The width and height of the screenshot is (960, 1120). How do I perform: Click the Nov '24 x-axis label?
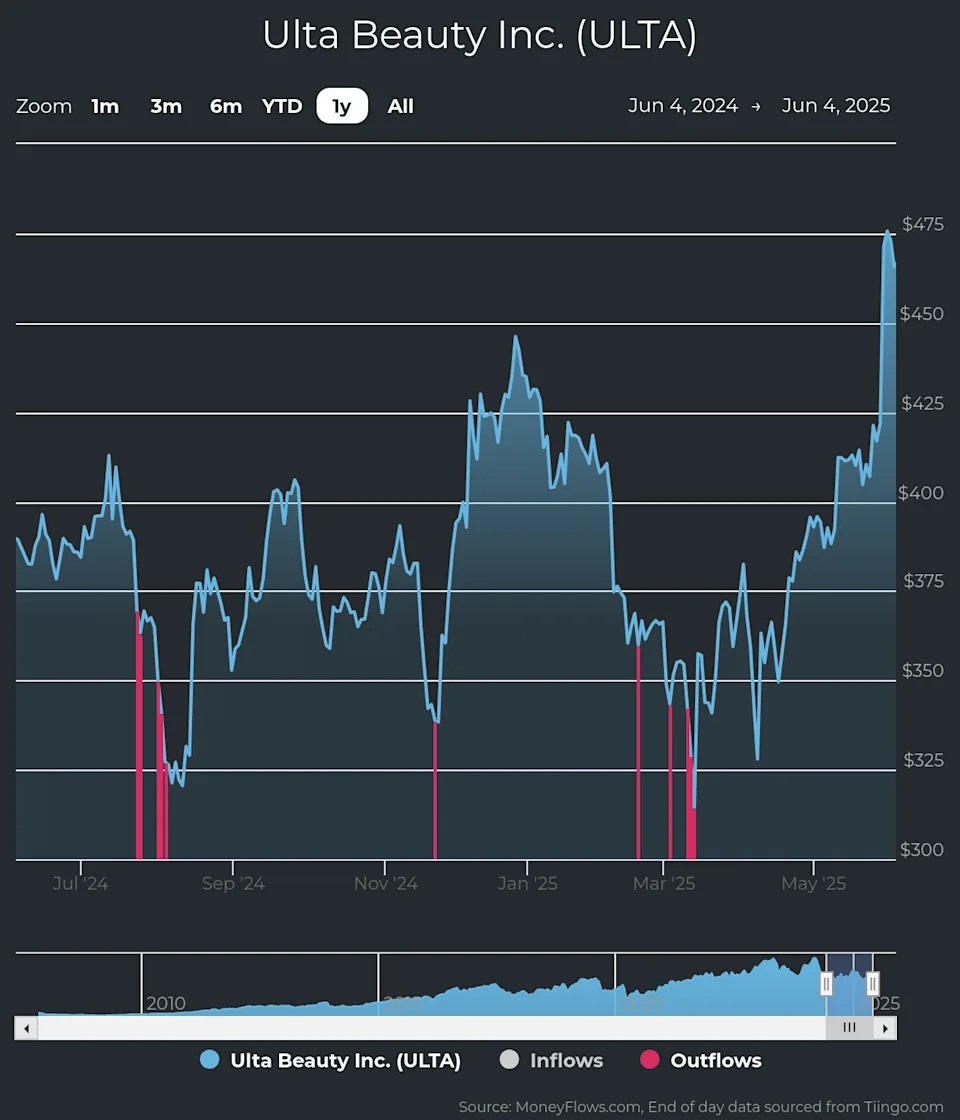tap(386, 884)
